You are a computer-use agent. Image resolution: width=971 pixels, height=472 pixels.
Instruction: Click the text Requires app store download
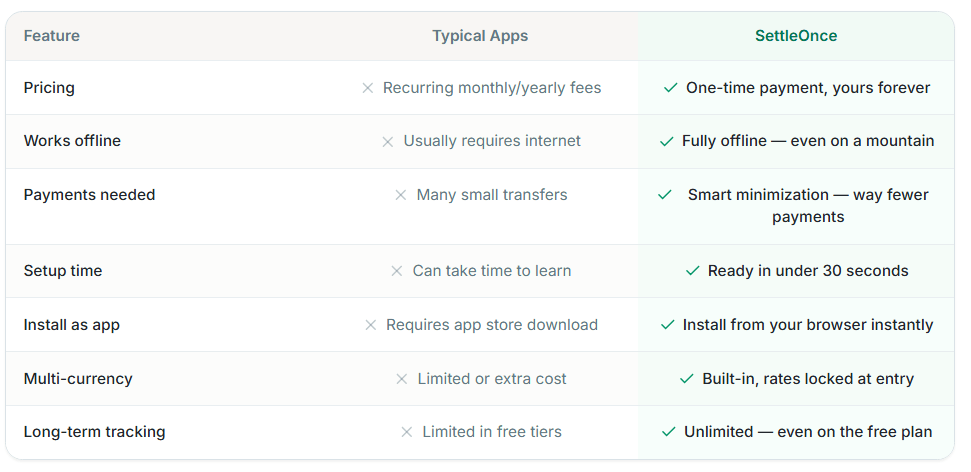click(492, 325)
